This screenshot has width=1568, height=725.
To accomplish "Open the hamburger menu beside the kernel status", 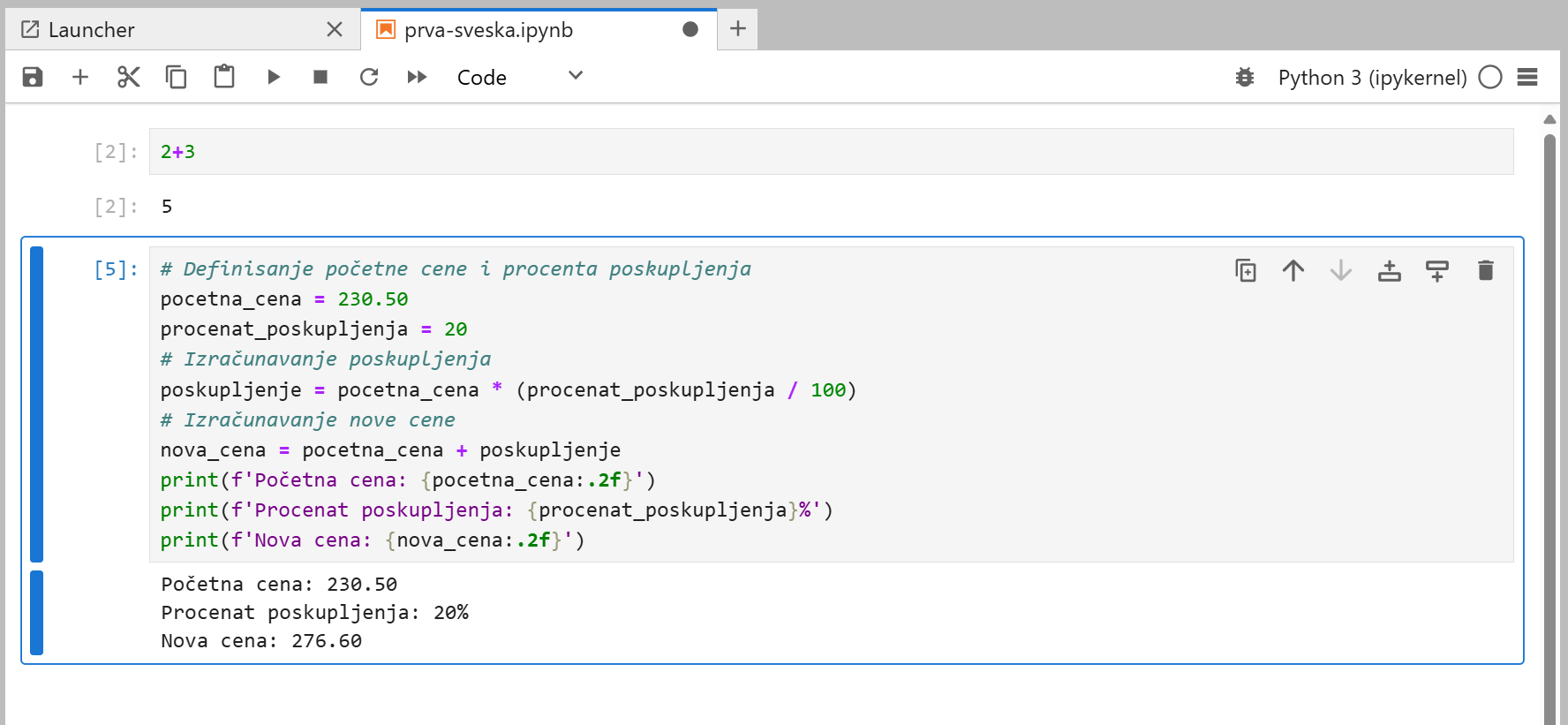I will coord(1527,77).
